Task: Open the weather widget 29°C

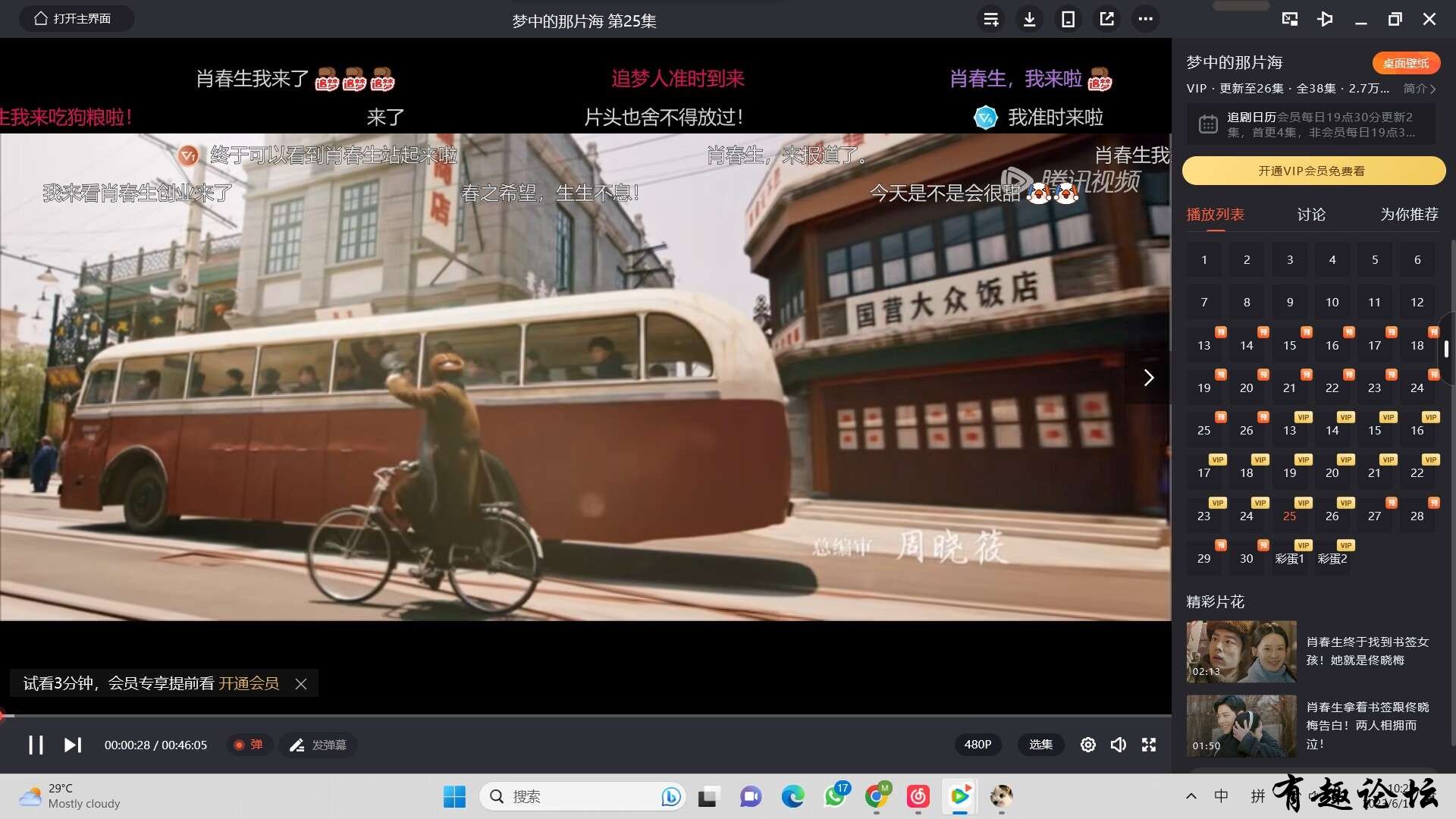Action: click(71, 796)
